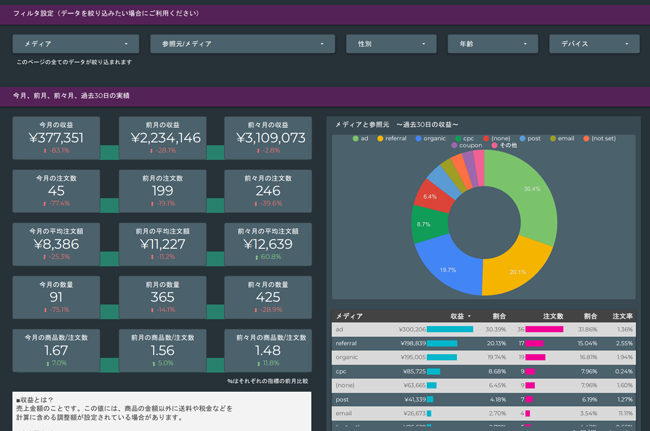Viewport: 650px width, 431px height.
Task: Toggle the referral legend item
Action: pos(392,138)
